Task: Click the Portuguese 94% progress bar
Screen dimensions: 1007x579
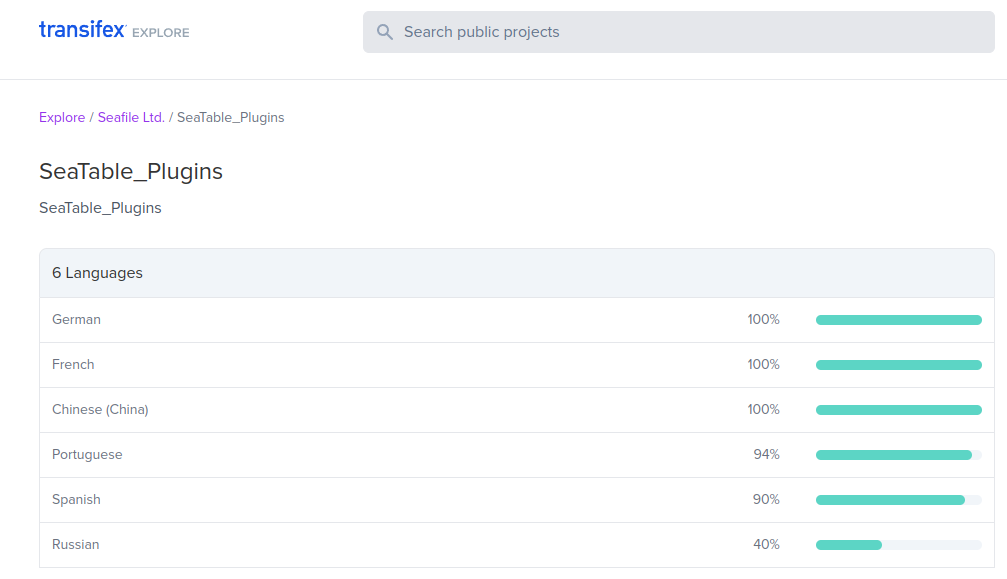Action: (x=898, y=455)
